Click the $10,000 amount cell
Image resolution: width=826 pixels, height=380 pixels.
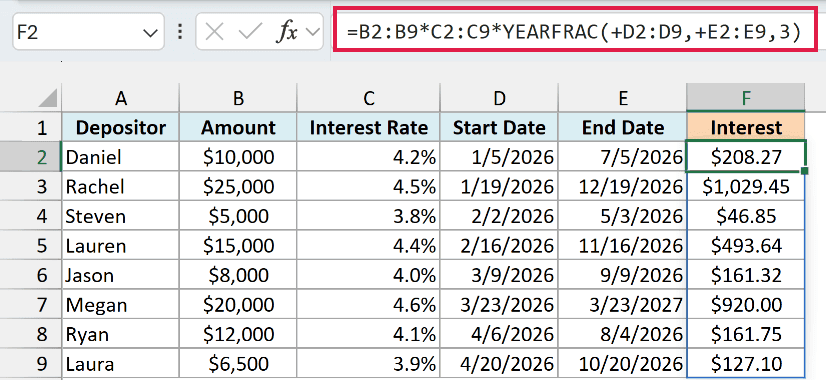238,157
